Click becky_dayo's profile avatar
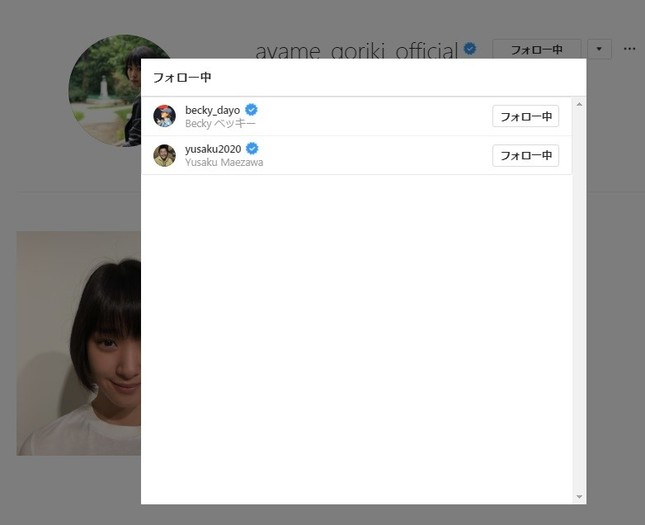Viewport: 645px width, 525px height. click(x=164, y=116)
